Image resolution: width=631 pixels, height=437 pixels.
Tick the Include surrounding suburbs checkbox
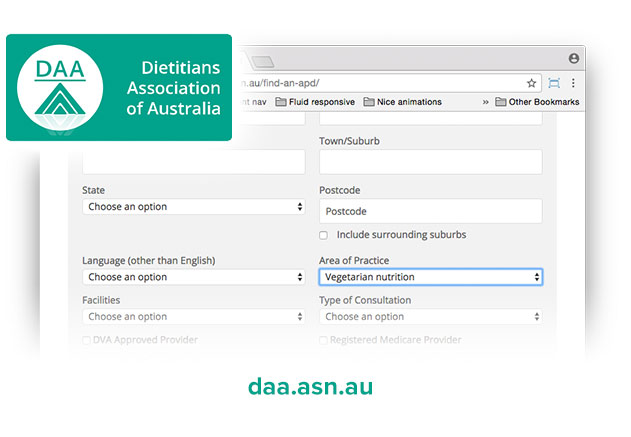324,235
